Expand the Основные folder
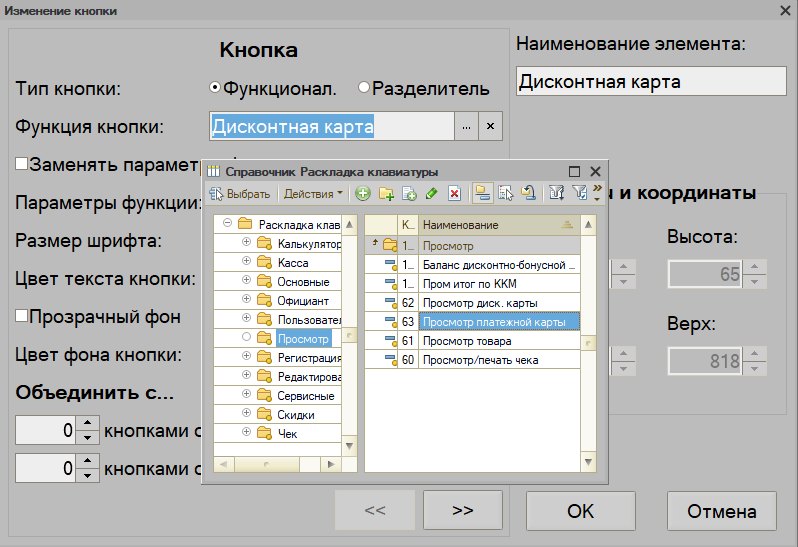Screen dimensions: 798x547 coord(246,280)
